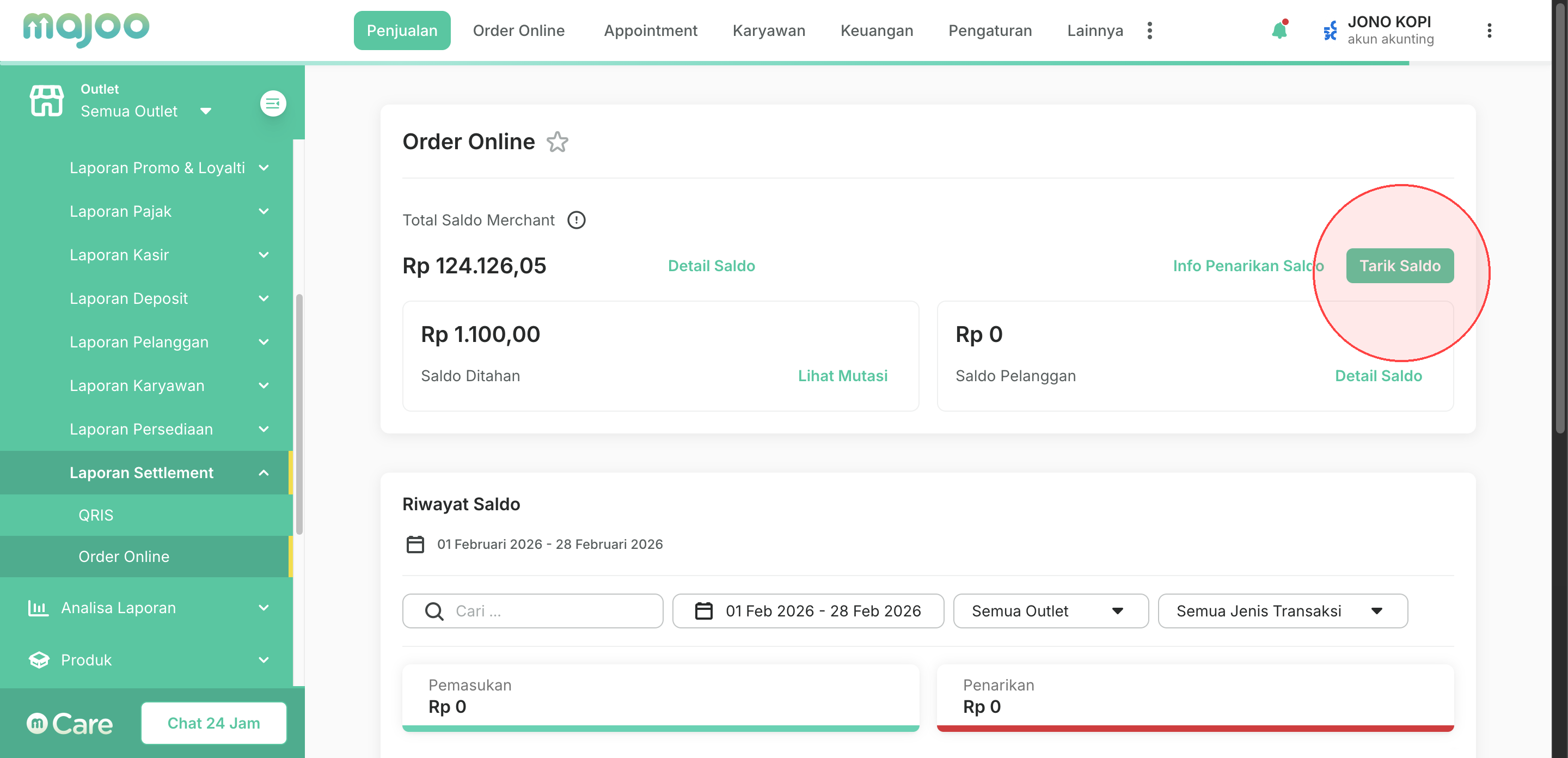1568x758 pixels.
Task: Click the Cari search field
Action: pos(532,610)
